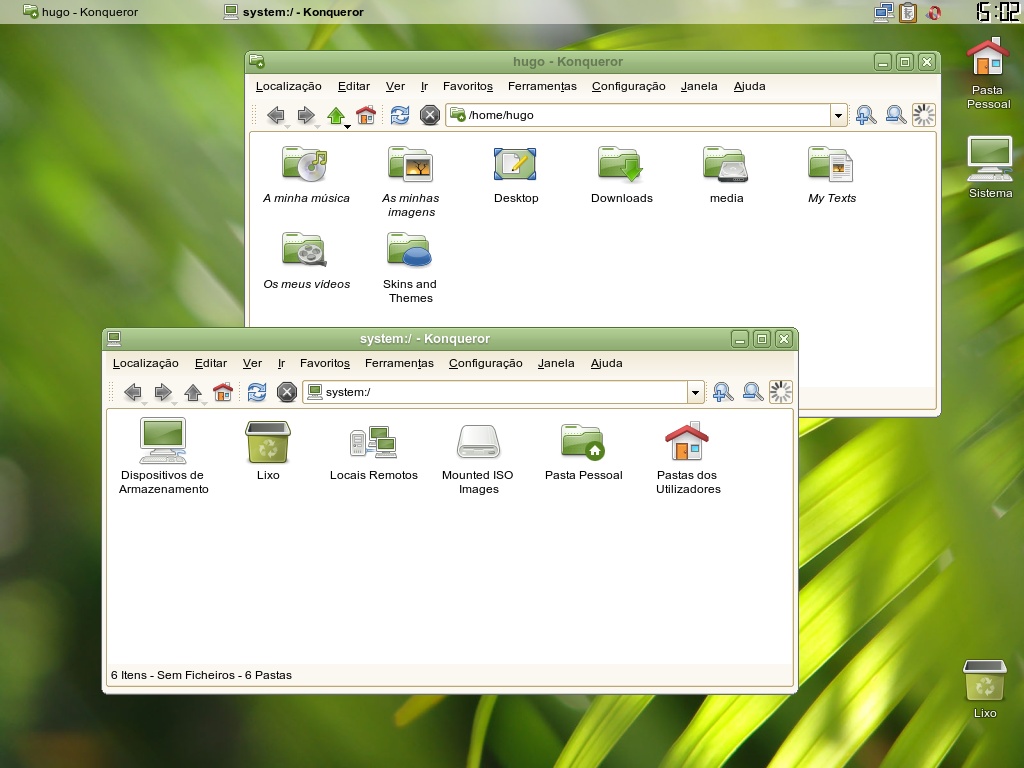The width and height of the screenshot is (1024, 768).
Task: Reload the system:/ view
Action: pos(257,392)
